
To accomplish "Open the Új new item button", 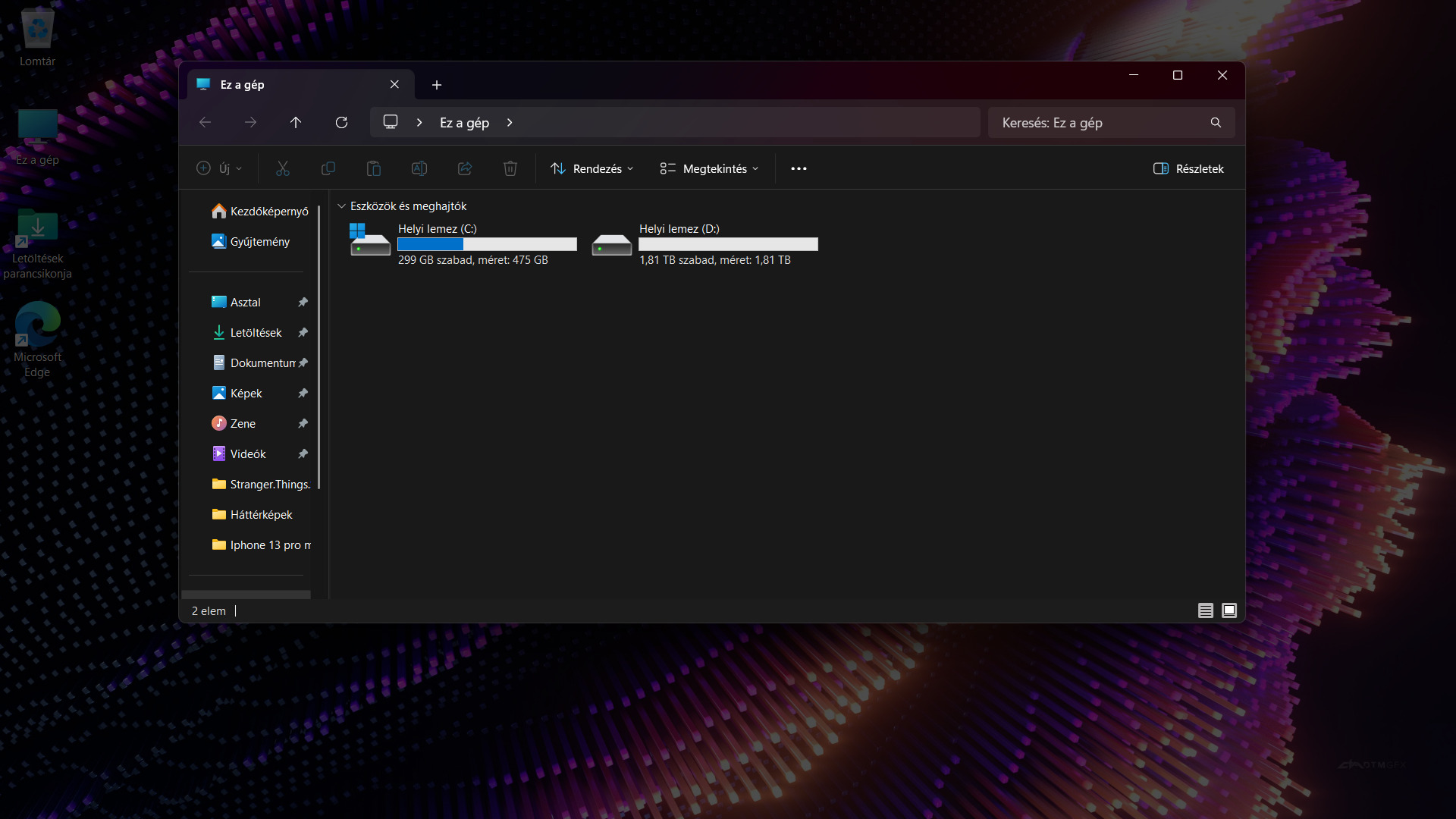I will point(219,168).
